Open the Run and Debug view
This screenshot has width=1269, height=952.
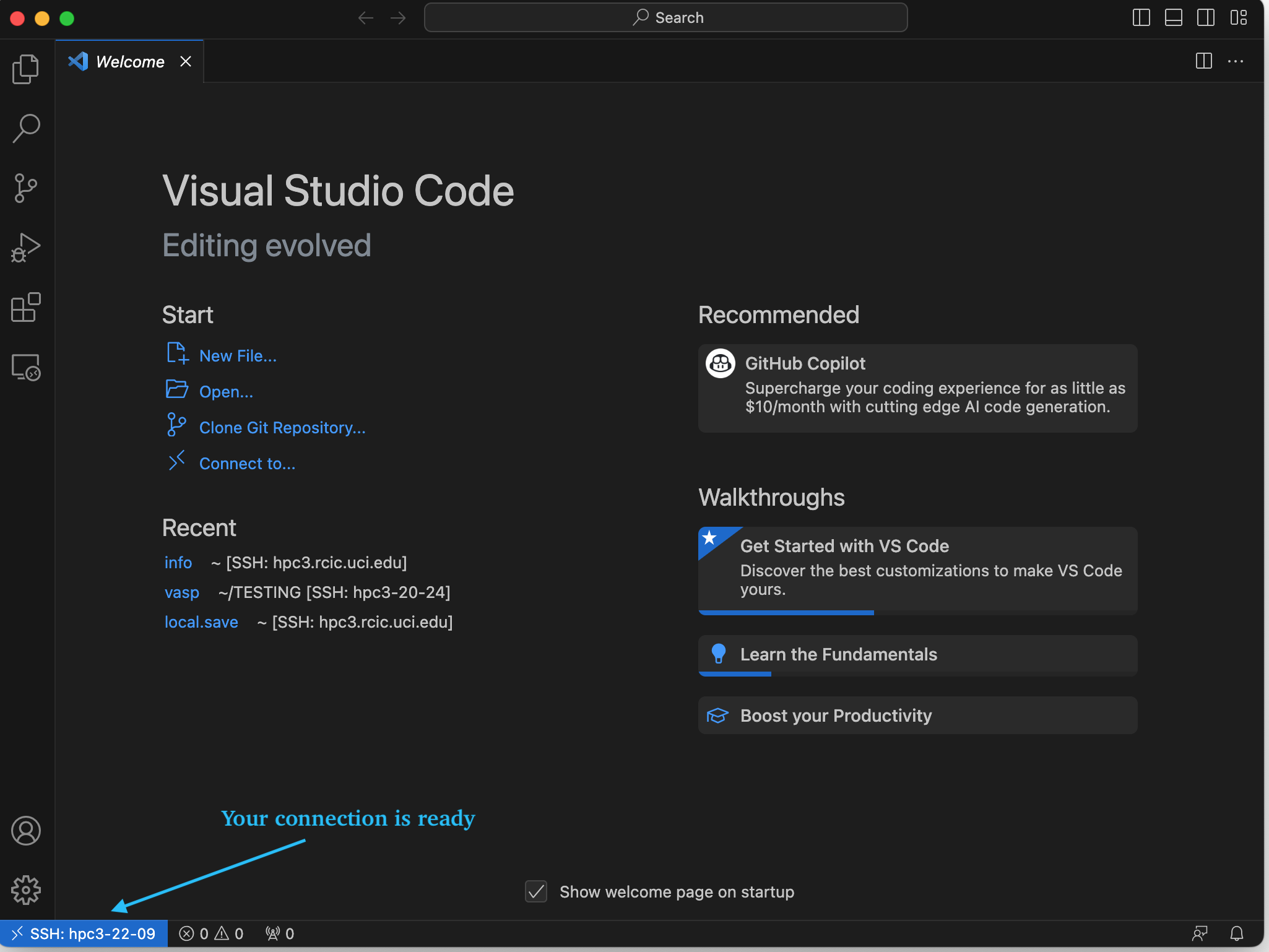[x=26, y=248]
